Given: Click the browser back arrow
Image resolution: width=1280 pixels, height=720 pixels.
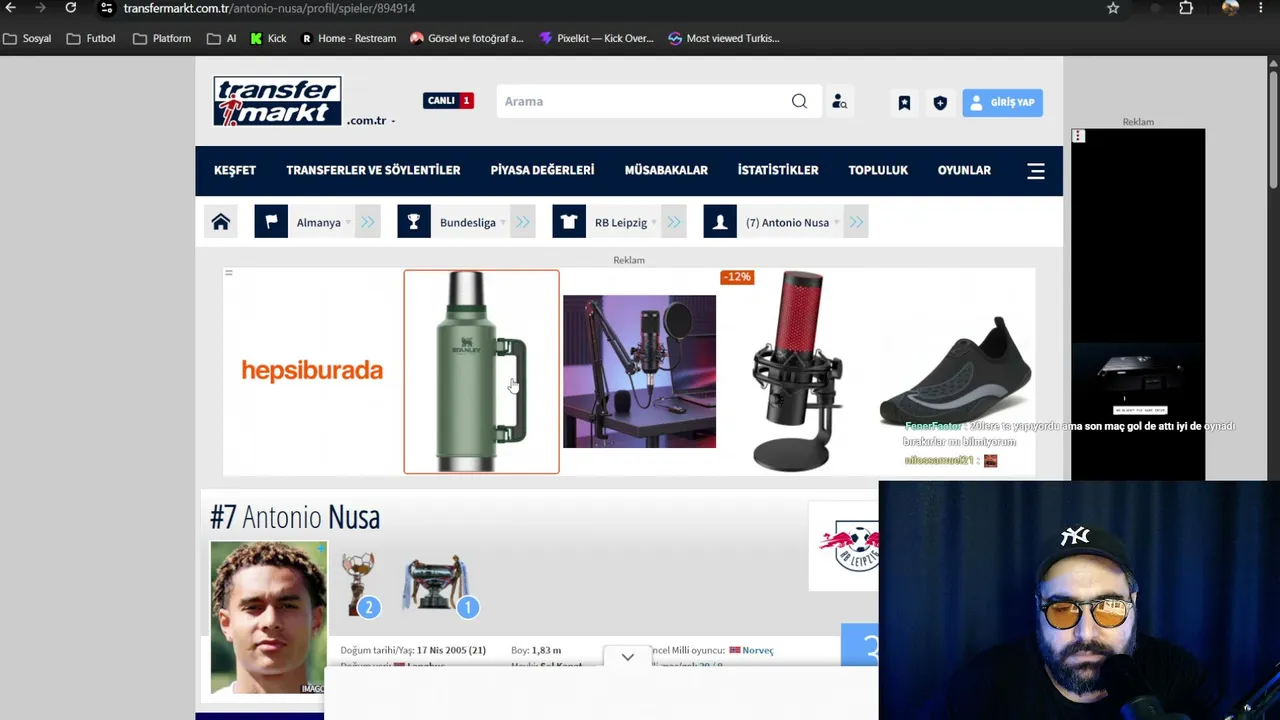Looking at the screenshot, I should 11,8.
